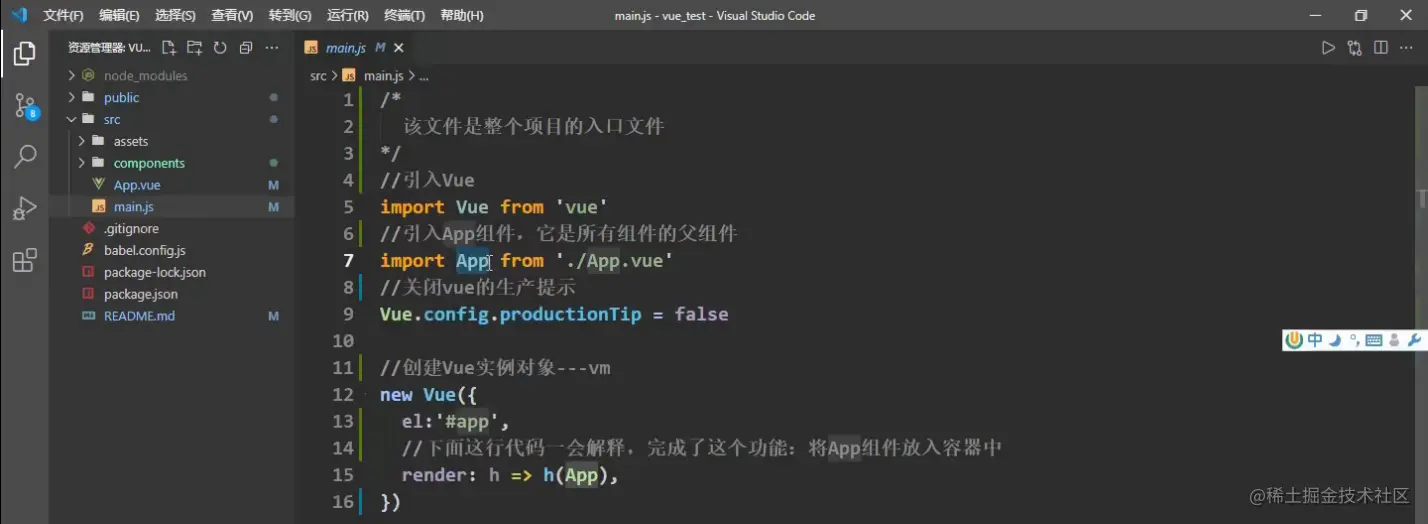Open the 运行(R) menu
This screenshot has width=1428, height=524.
click(x=348, y=16)
